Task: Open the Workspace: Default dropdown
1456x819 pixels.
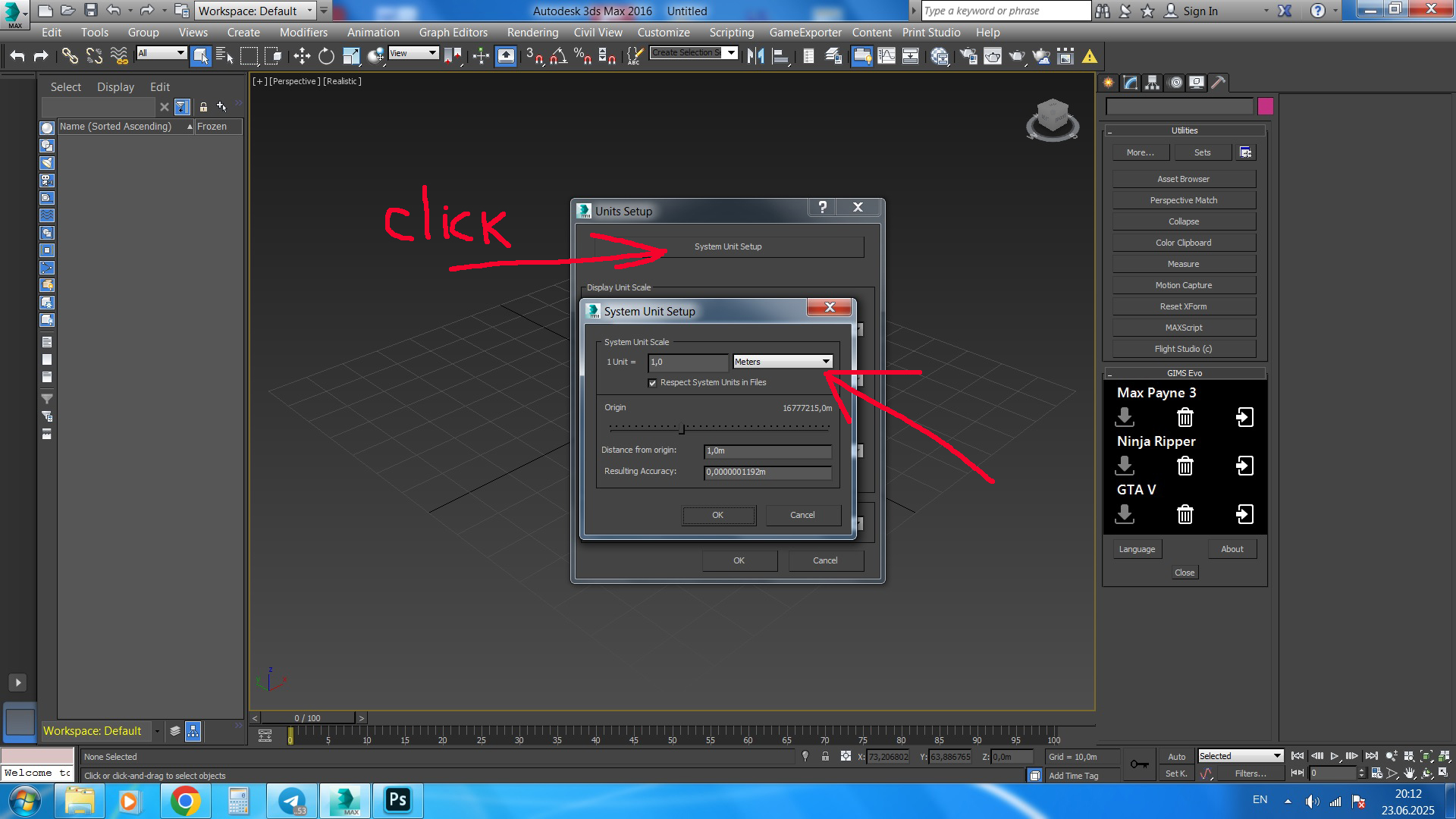Action: (256, 11)
